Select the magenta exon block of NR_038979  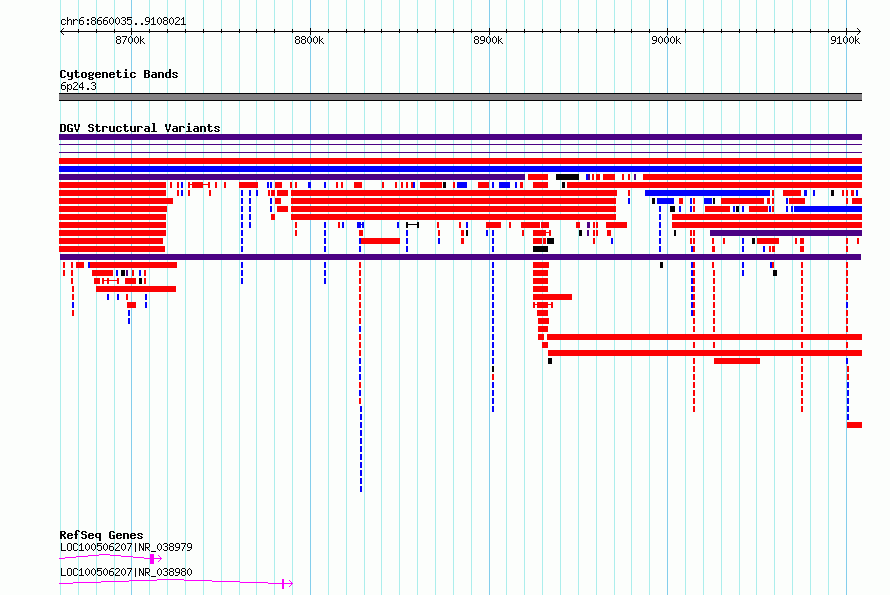coord(152,559)
